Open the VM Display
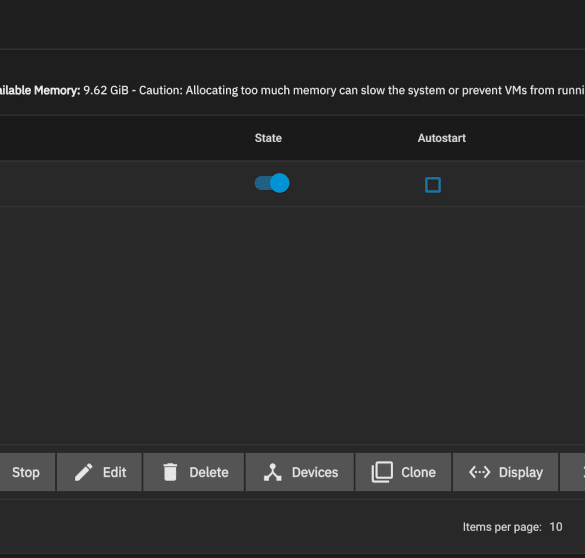 click(x=506, y=472)
